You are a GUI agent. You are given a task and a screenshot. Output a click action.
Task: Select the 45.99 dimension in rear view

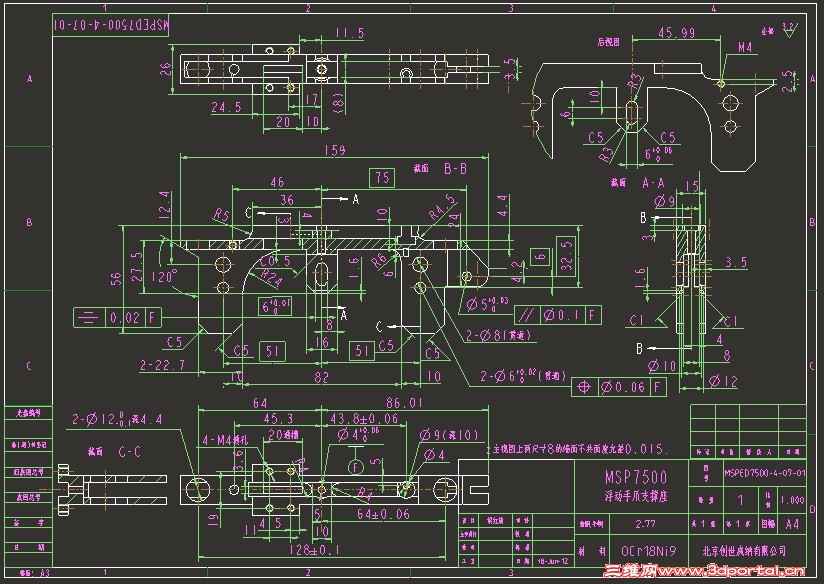pyautogui.click(x=676, y=33)
